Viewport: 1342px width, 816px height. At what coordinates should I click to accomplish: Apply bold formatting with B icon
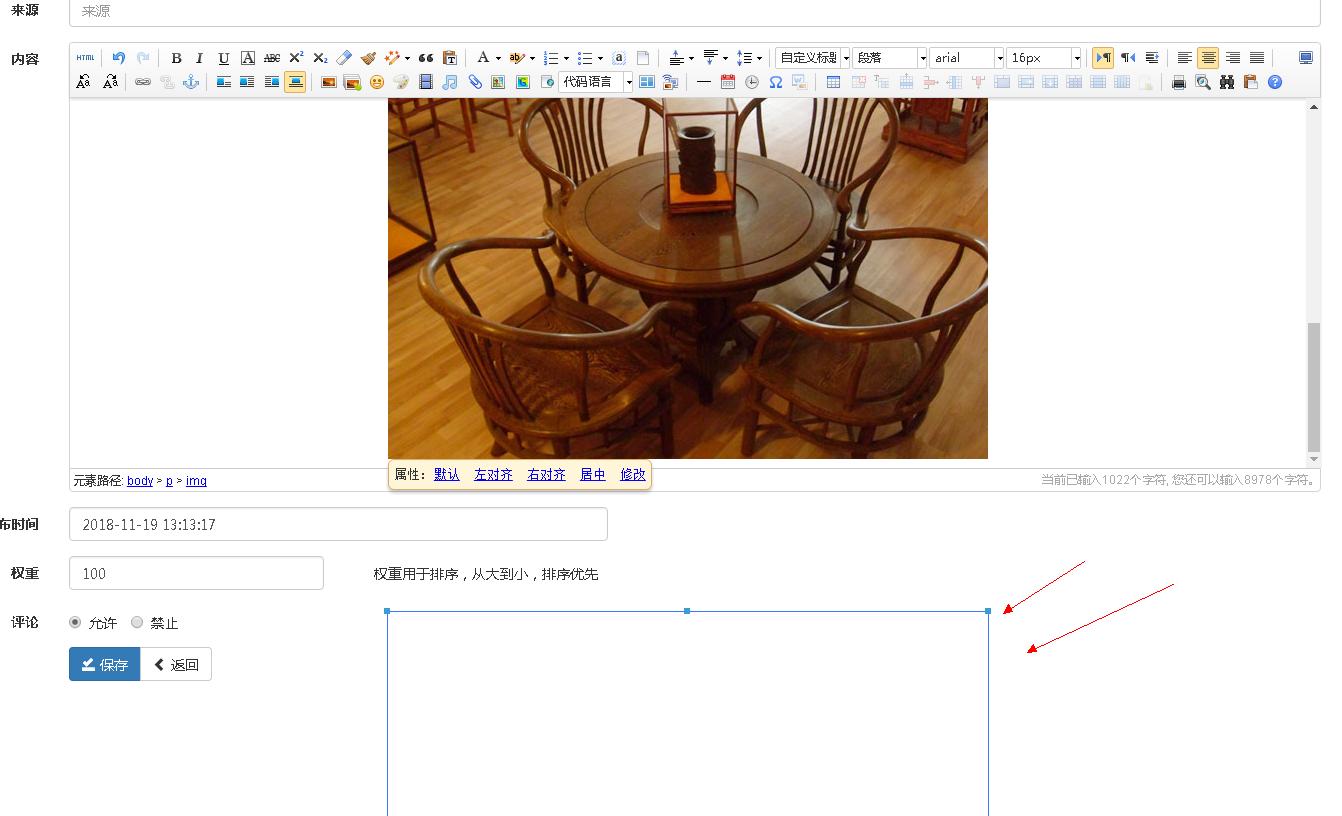pos(176,58)
